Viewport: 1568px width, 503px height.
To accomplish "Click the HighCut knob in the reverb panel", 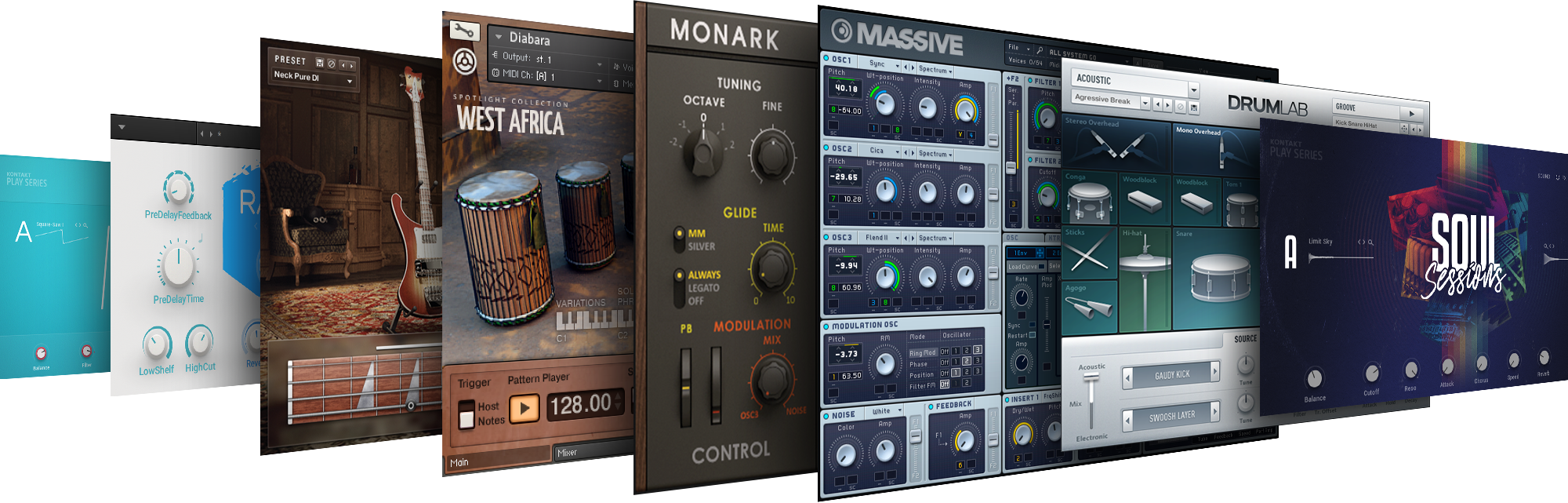I will 198,341.
